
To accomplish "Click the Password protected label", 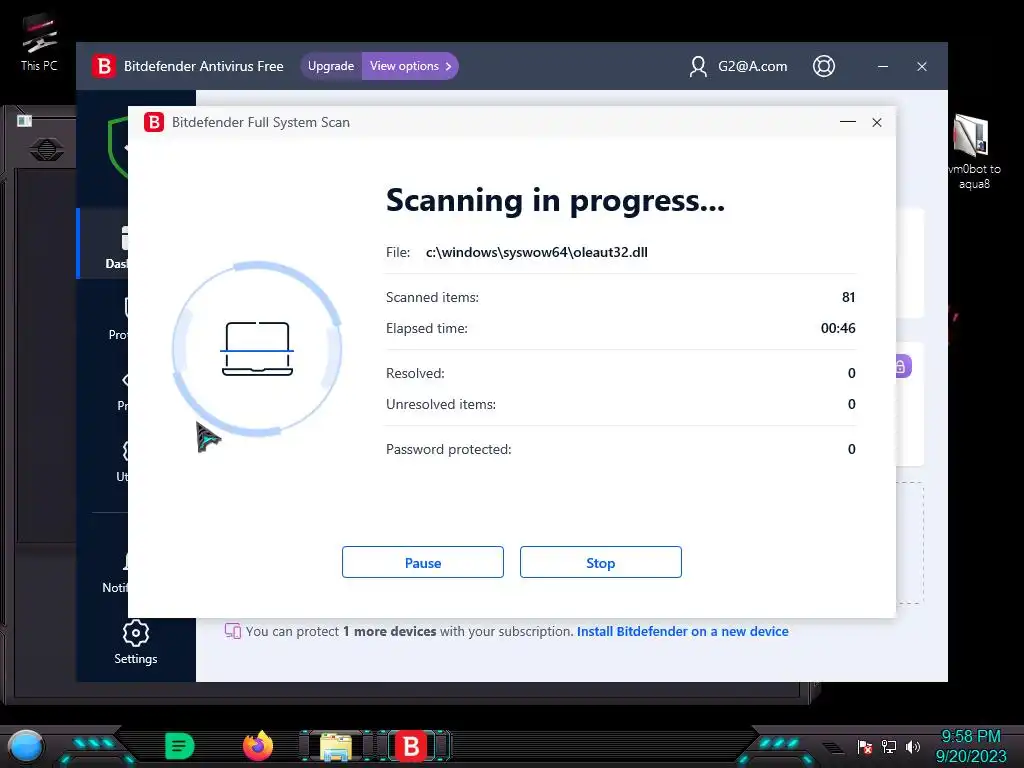I will pyautogui.click(x=449, y=449).
